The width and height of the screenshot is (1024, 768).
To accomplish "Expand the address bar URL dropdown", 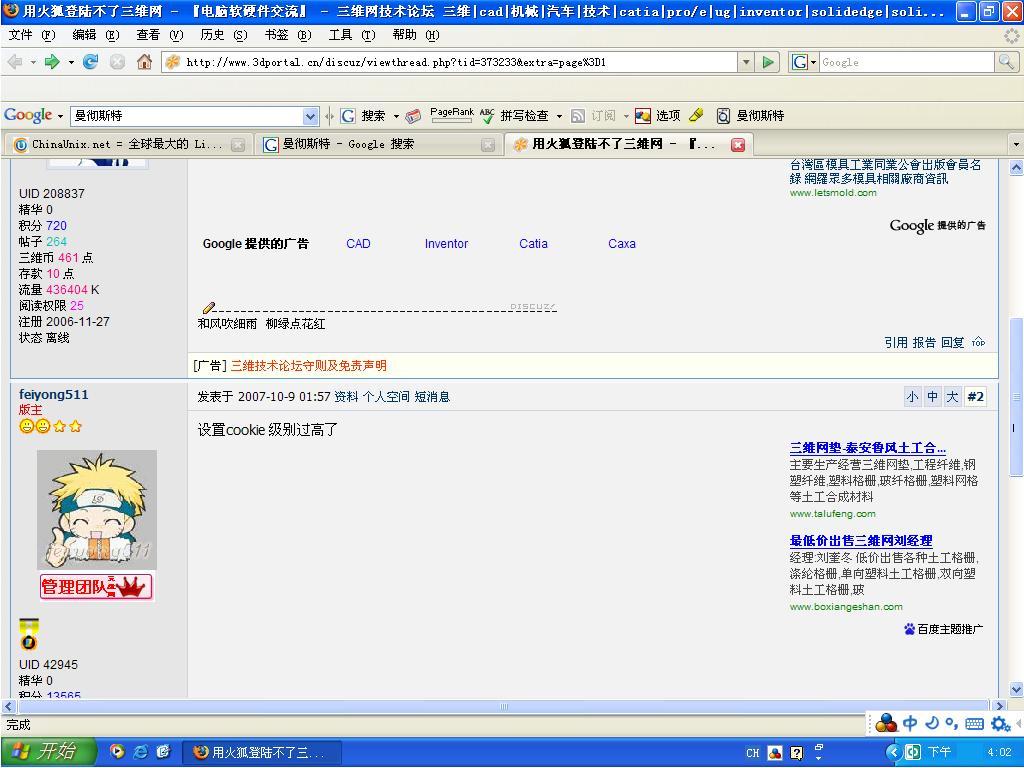I will click(746, 62).
